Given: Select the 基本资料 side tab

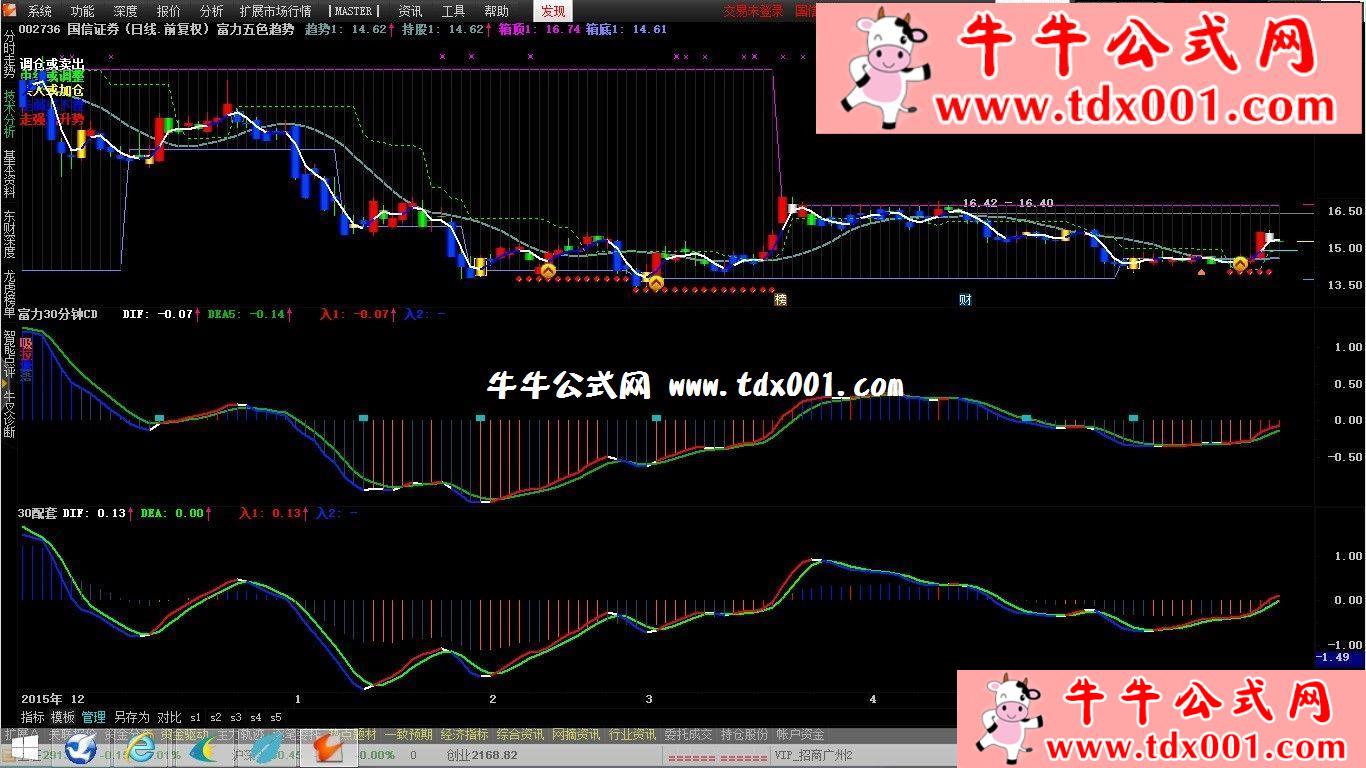Looking at the screenshot, I should tap(9, 174).
